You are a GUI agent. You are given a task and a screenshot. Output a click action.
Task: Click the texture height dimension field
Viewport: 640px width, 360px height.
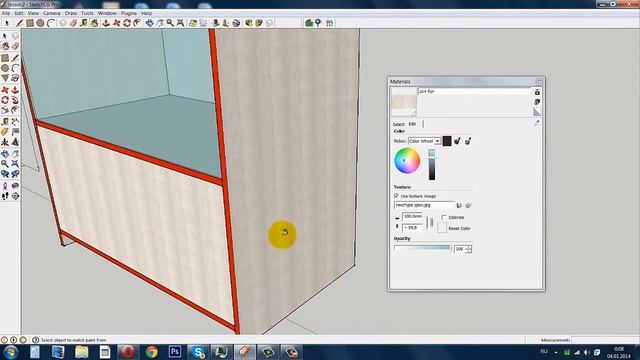point(413,227)
